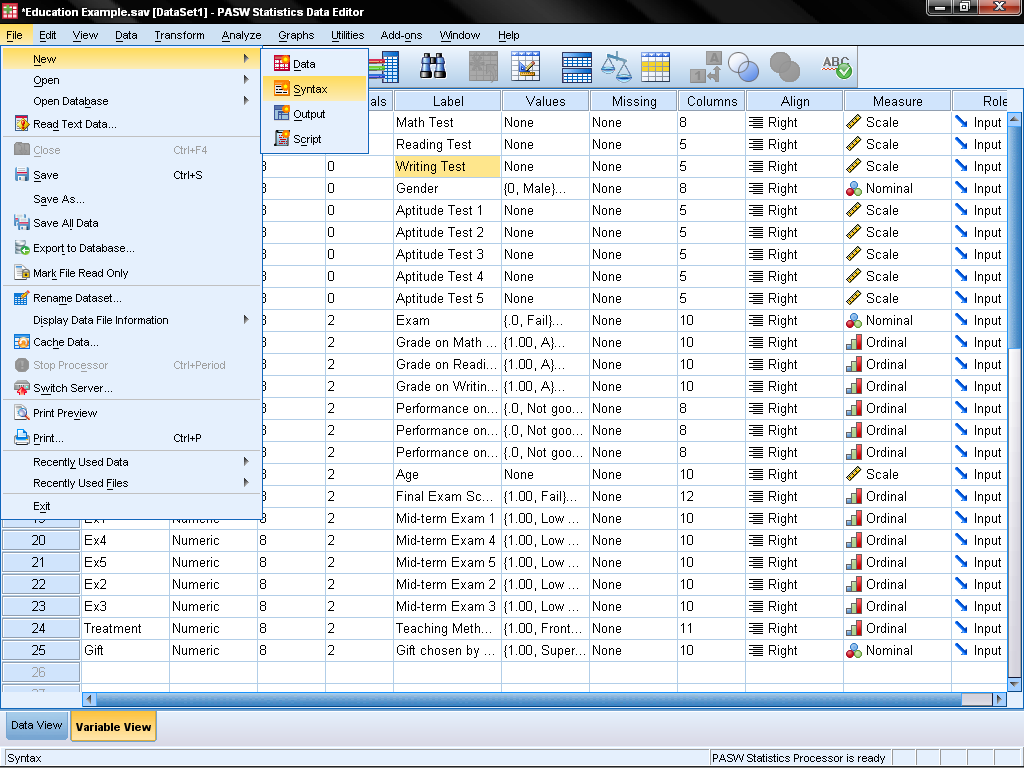The image size is (1024, 768).
Task: Click the Measure column header
Action: coord(897,101)
